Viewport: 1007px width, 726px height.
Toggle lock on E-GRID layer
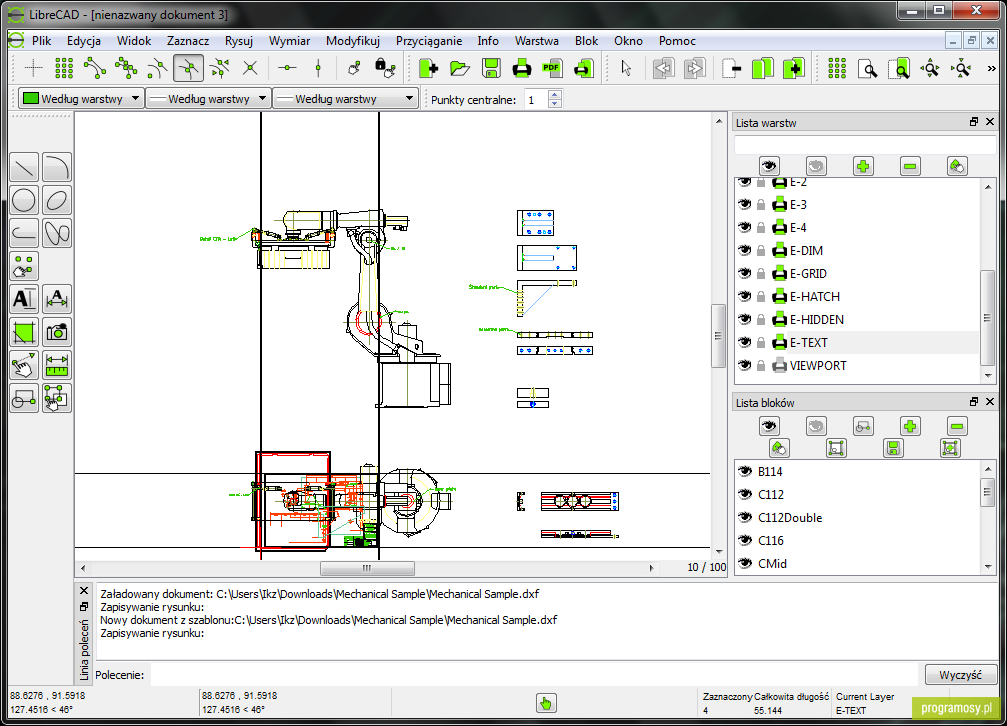[x=761, y=274]
